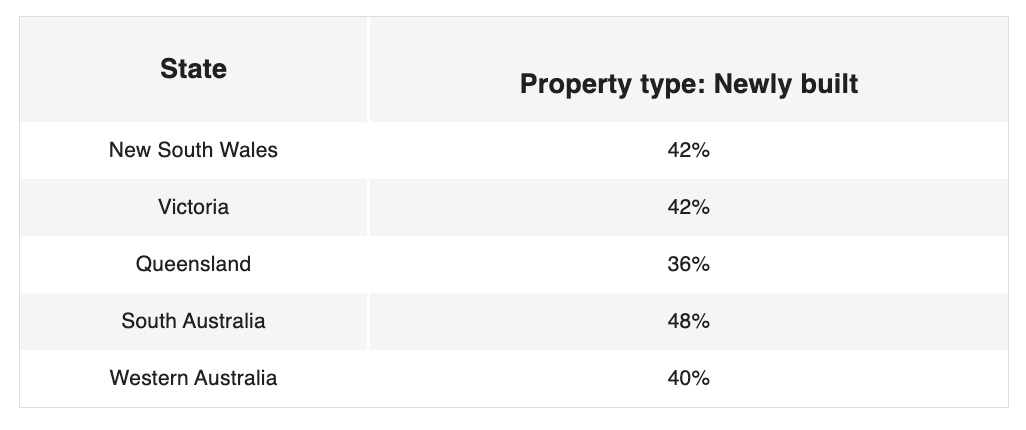Screen dimensions: 1026x430
Task: Click the 48% value for South Australia
Action: point(688,322)
